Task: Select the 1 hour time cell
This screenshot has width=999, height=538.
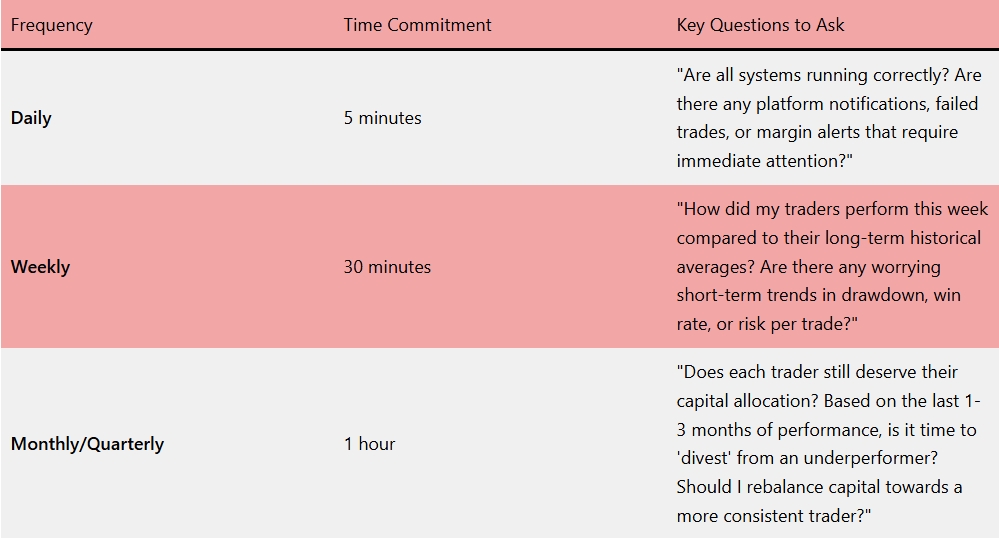Action: click(x=369, y=444)
